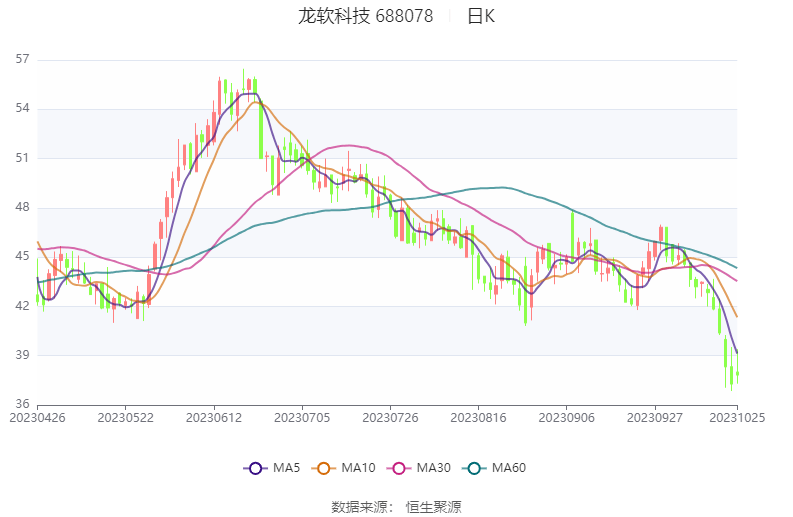Click the 恒生聚源 data source text

433,507
